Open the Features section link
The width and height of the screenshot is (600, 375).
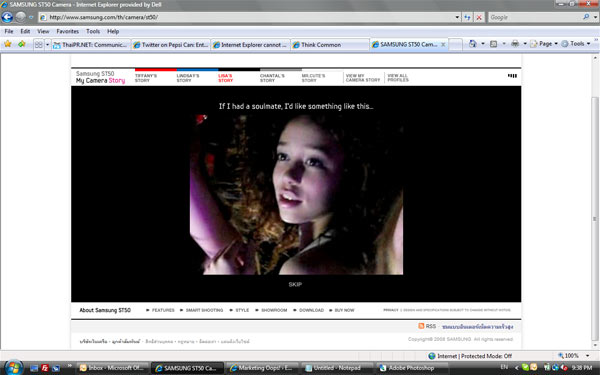(163, 310)
